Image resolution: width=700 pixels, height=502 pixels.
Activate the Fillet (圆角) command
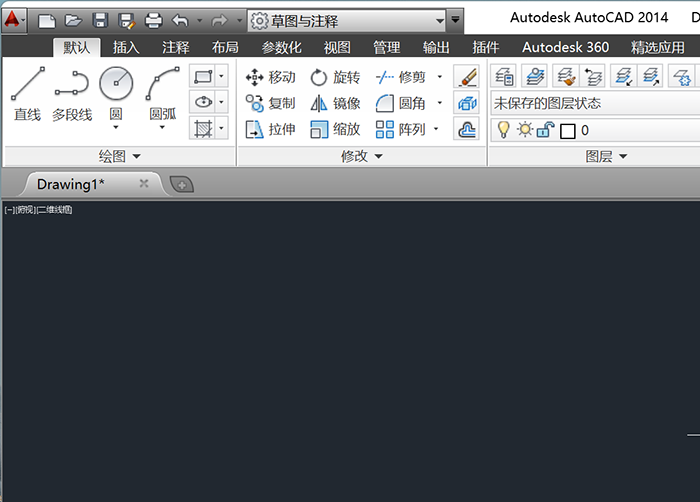click(x=400, y=103)
